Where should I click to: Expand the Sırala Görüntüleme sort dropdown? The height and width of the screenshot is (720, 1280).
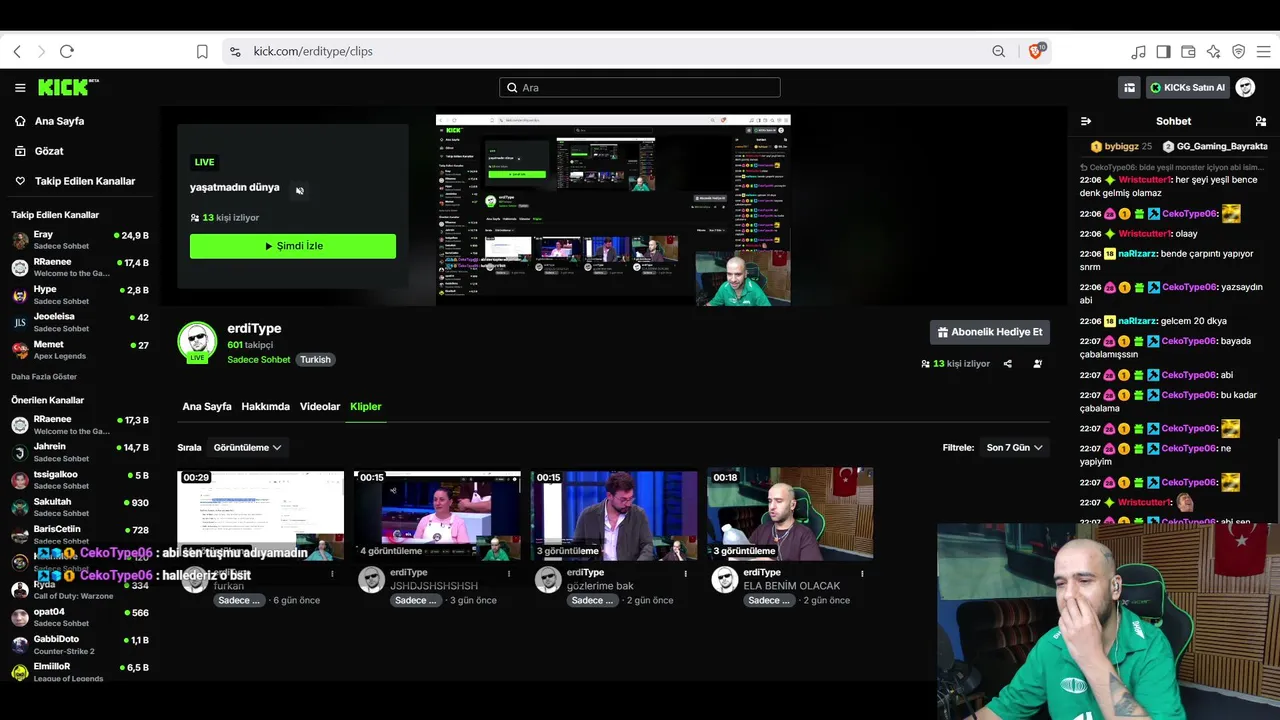click(247, 448)
